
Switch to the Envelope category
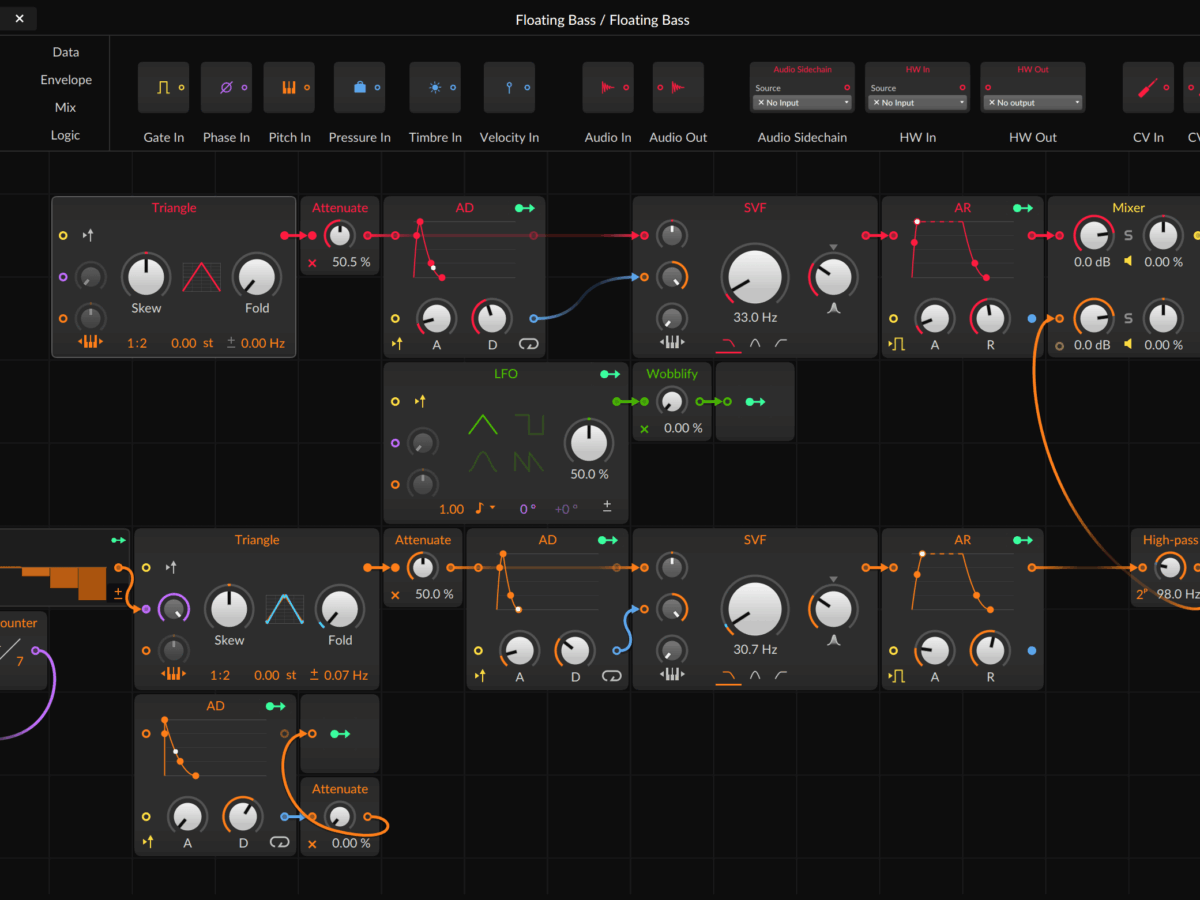66,80
